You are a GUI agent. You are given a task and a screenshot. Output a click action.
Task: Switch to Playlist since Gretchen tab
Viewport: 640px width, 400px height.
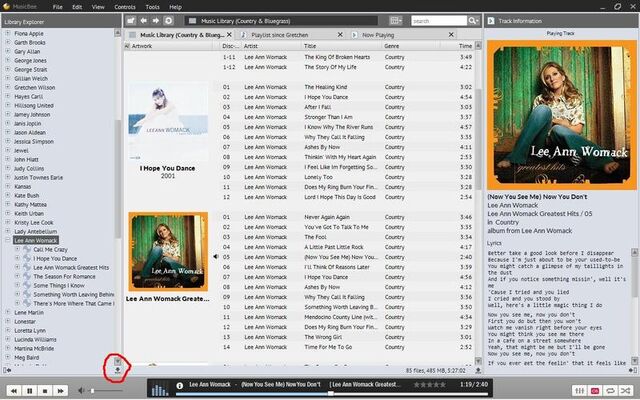pyautogui.click(x=280, y=35)
